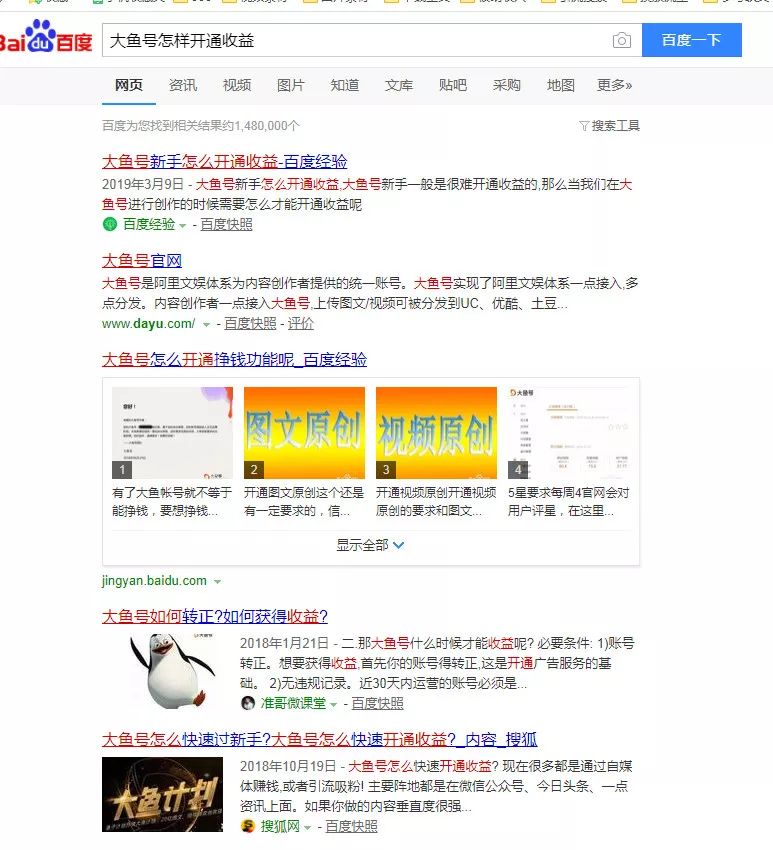
Task: Click caption 开通视频原创开通视频原创的要求
Action: (436, 501)
